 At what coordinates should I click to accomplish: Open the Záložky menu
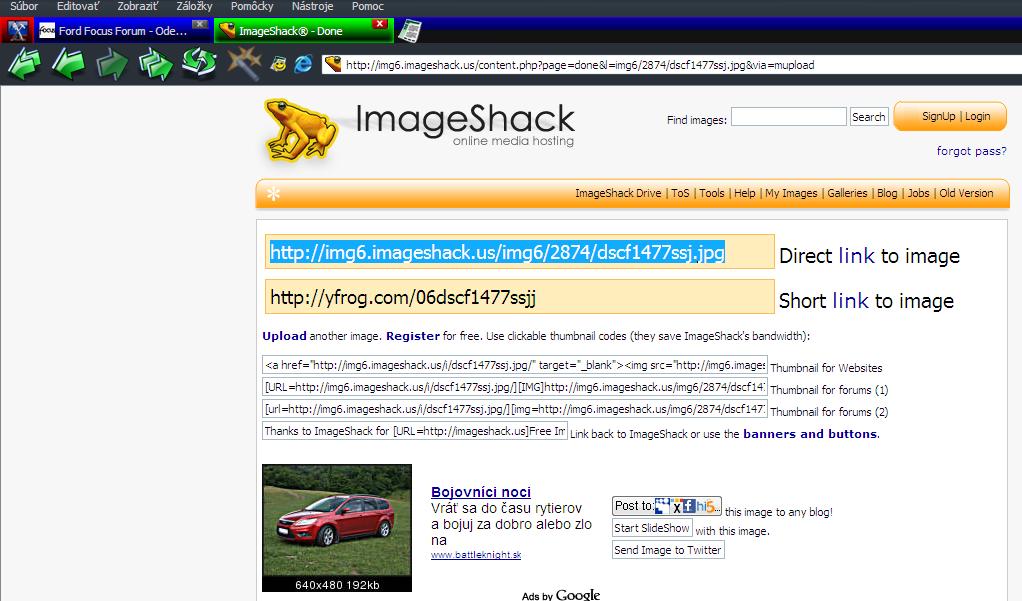[x=194, y=7]
